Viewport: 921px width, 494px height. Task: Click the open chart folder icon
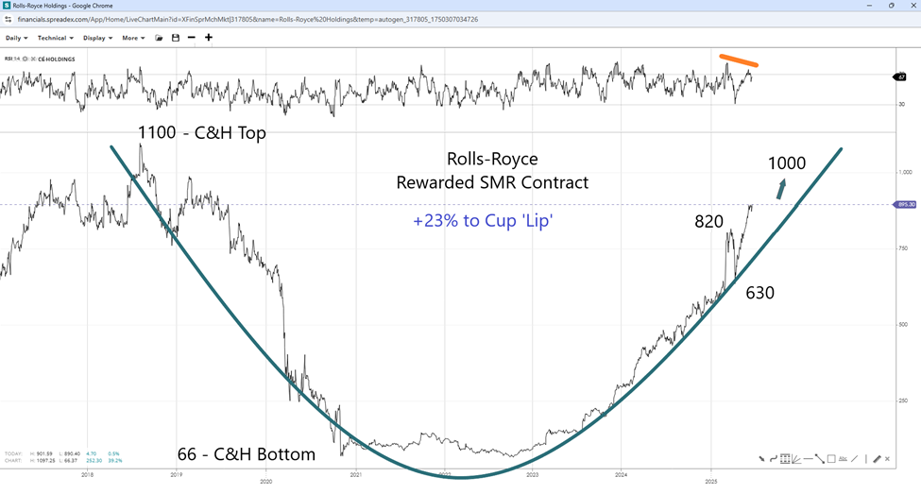pos(159,38)
